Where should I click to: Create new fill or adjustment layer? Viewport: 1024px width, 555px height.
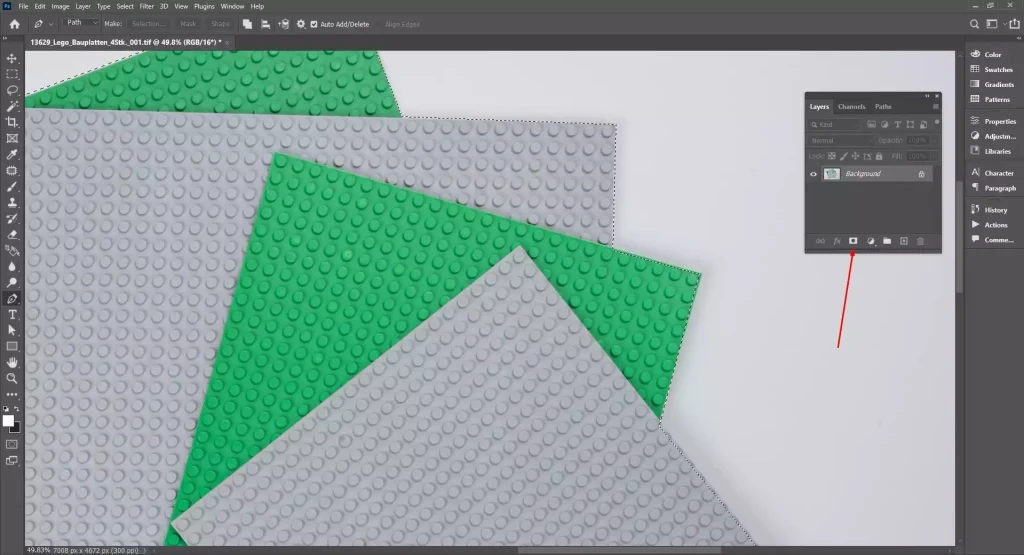point(871,241)
